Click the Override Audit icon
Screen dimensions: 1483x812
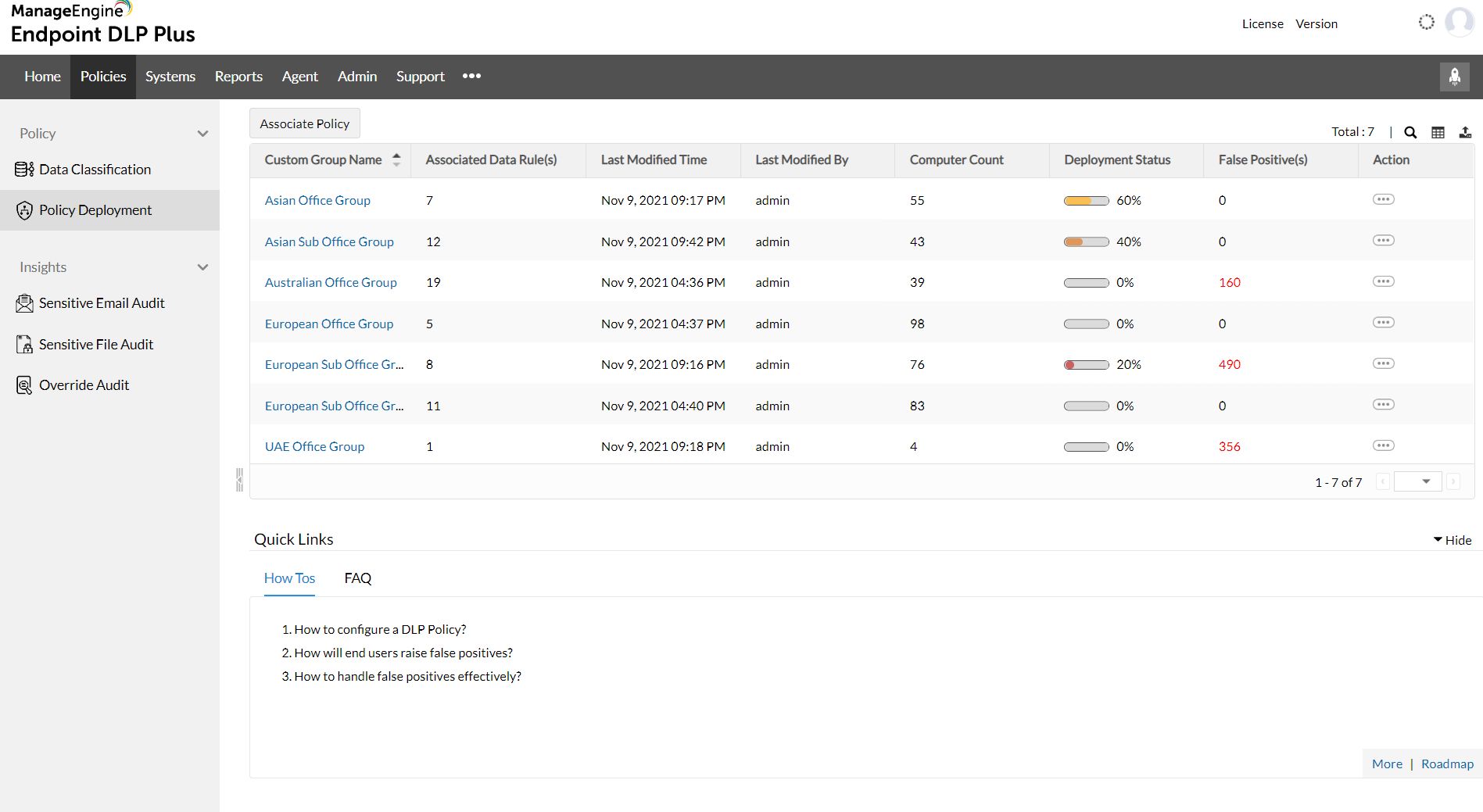click(24, 385)
